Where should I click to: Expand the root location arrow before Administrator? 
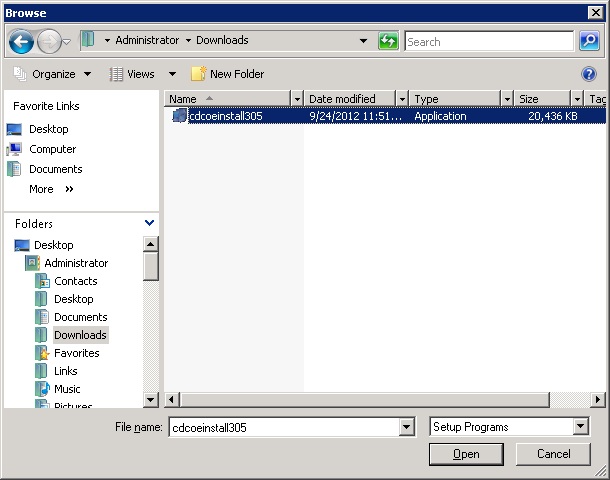[107, 40]
